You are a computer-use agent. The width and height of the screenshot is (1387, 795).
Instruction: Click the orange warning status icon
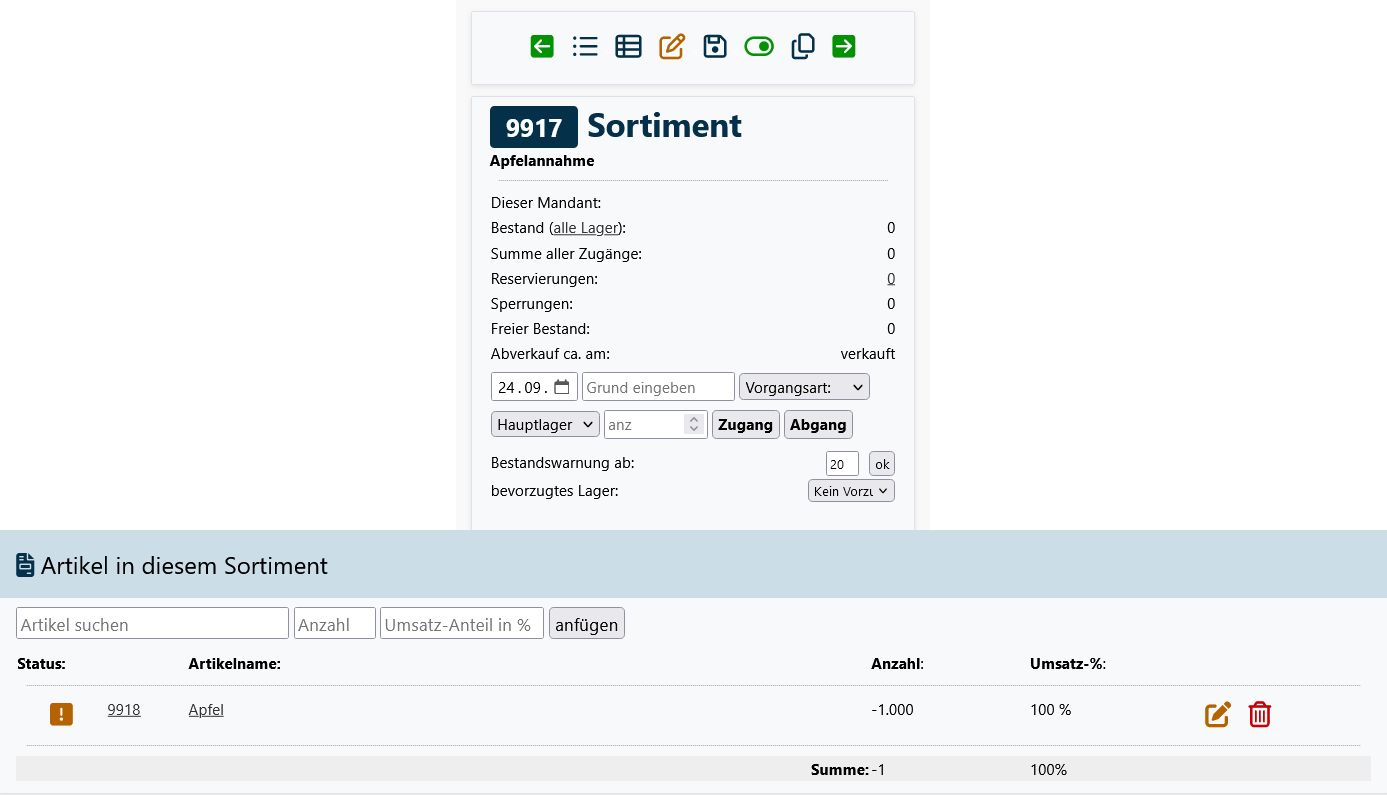coord(62,714)
